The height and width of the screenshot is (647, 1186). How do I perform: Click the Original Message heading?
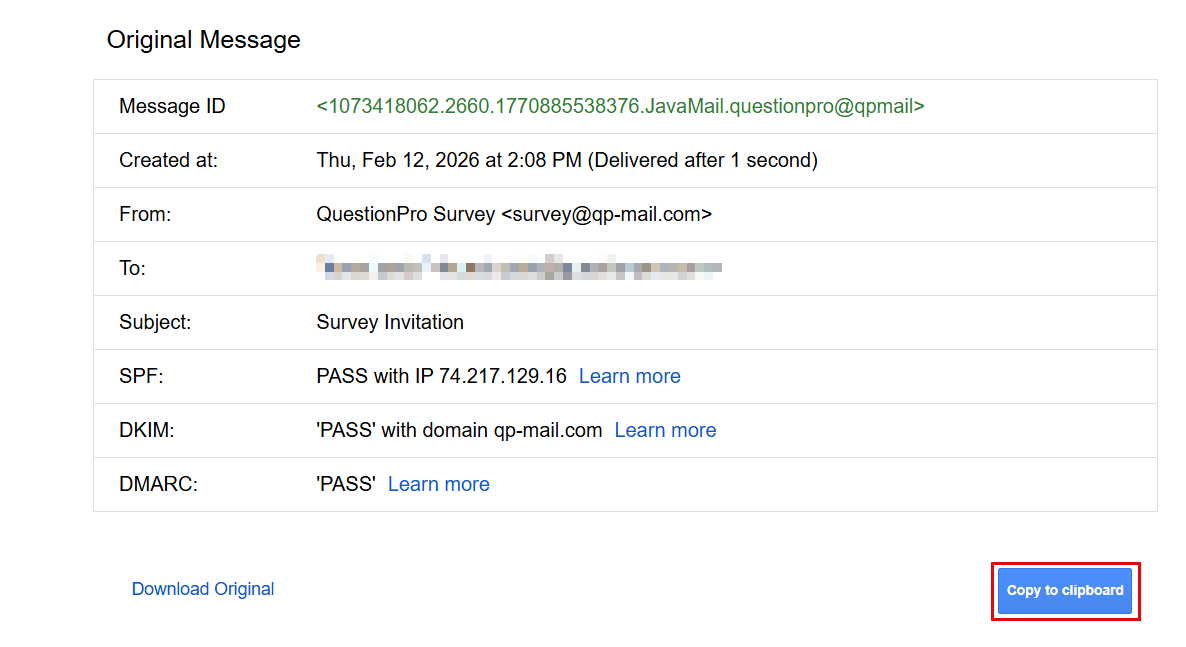(204, 40)
